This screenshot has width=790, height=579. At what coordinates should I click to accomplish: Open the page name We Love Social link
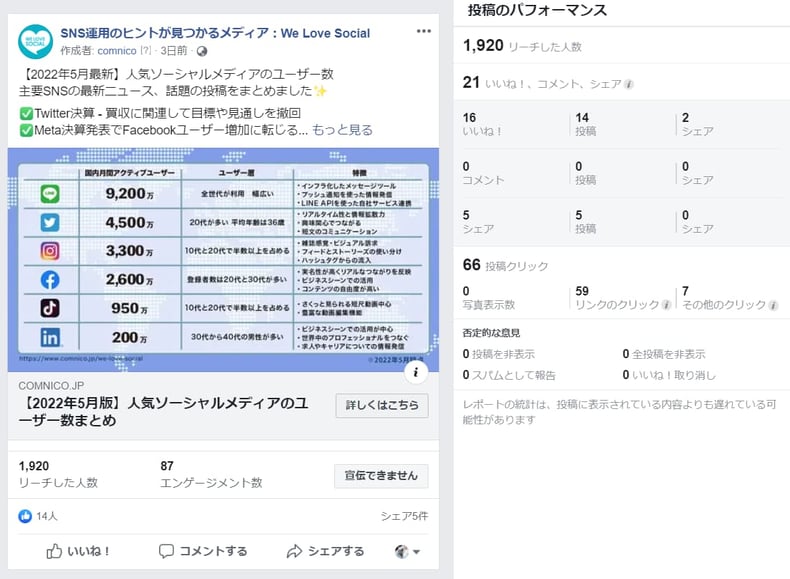(x=215, y=33)
